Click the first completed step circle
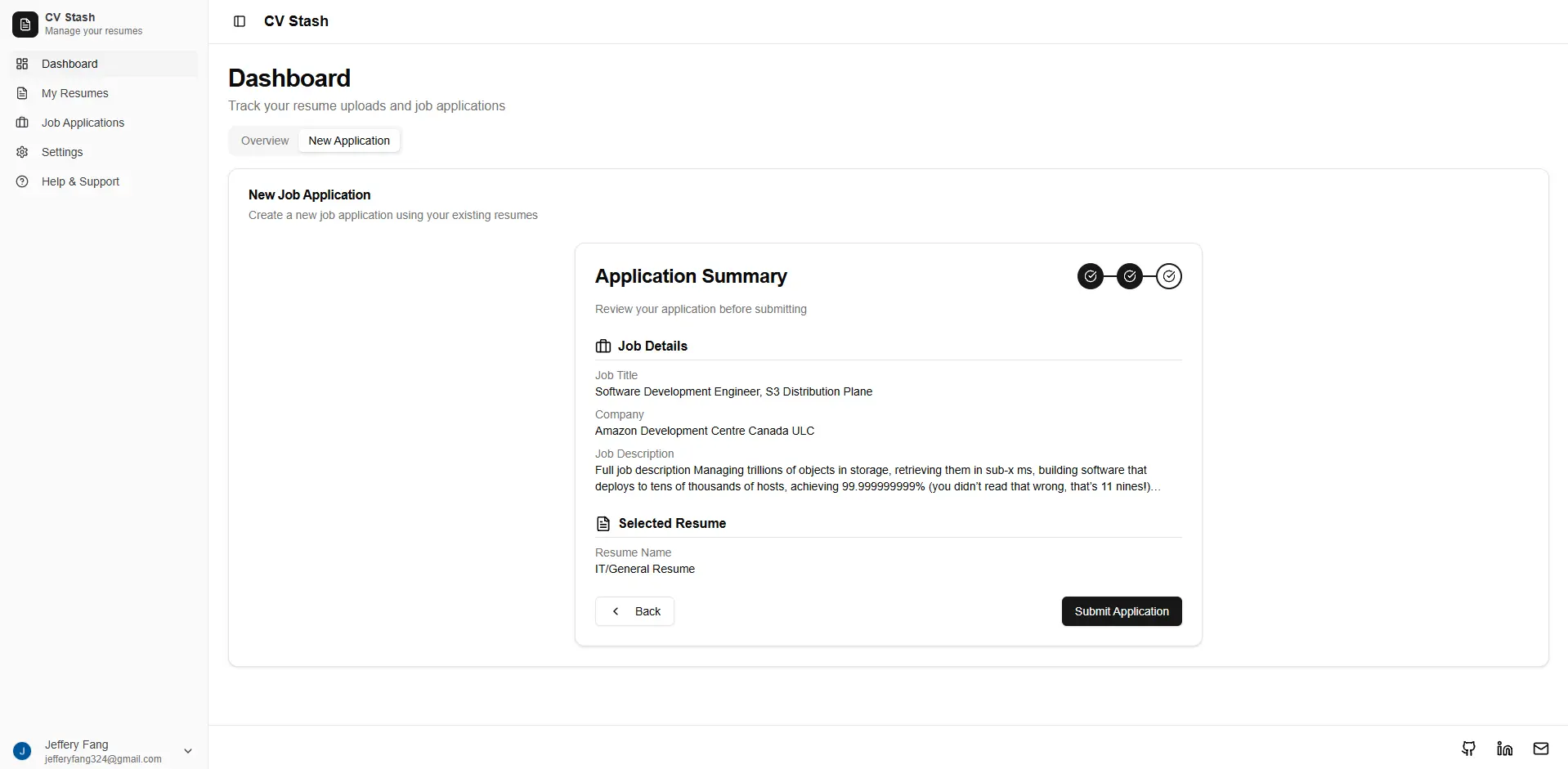The image size is (1568, 769). pyautogui.click(x=1091, y=276)
